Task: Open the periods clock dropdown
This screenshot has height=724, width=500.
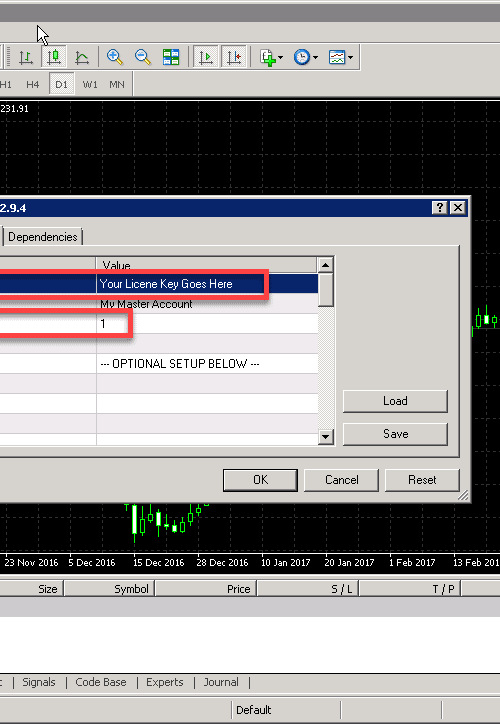Action: click(305, 57)
